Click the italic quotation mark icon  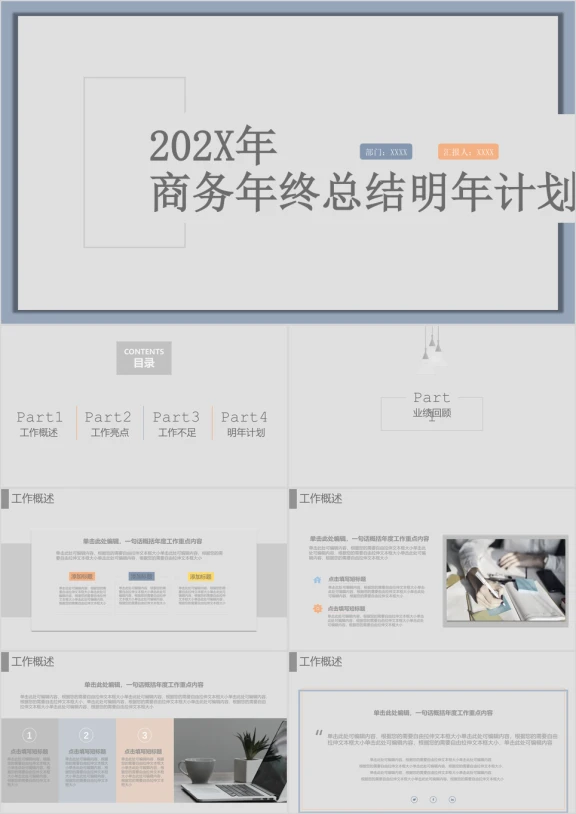coord(319,733)
